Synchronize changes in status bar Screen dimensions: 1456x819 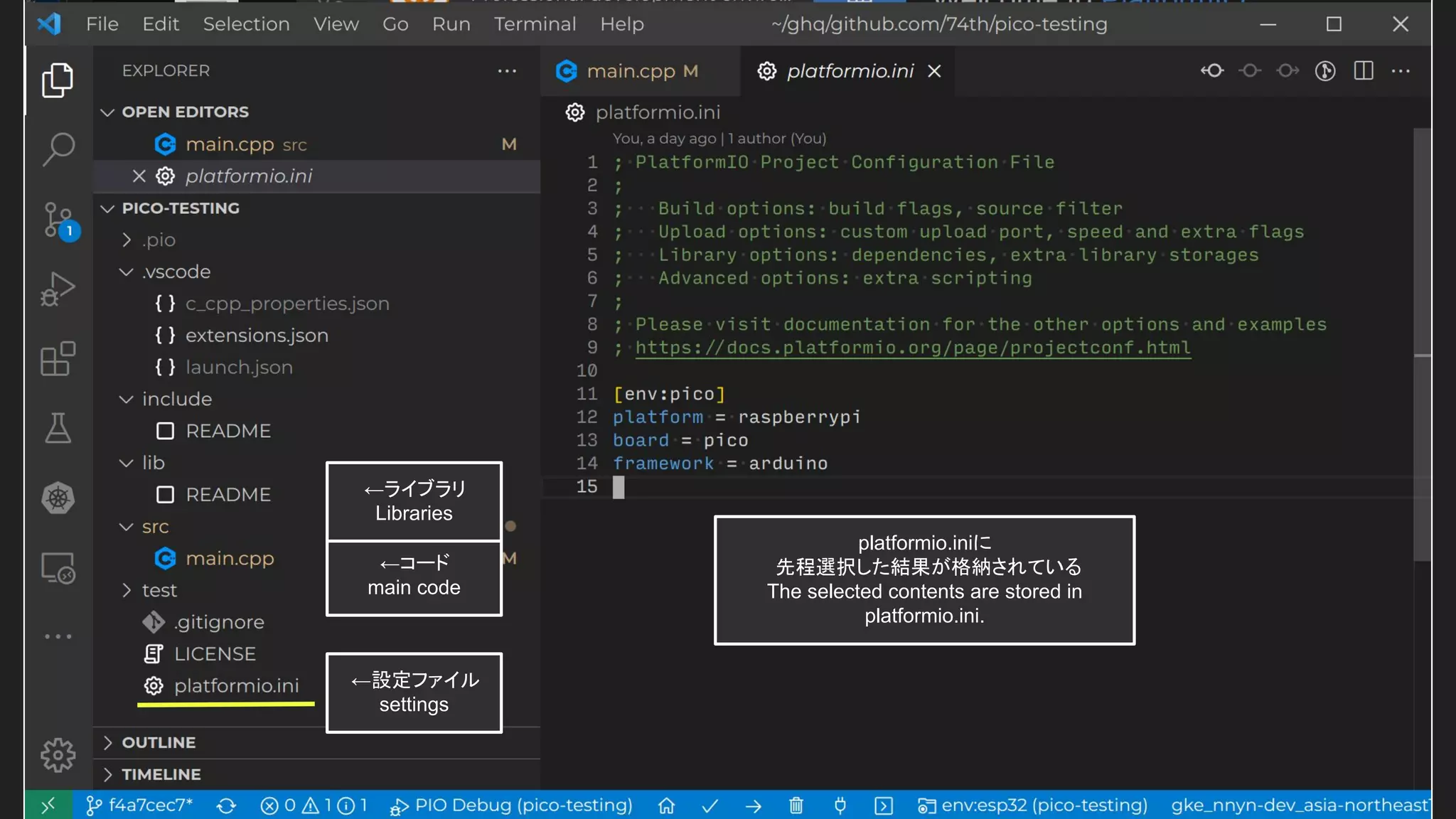pyautogui.click(x=226, y=805)
